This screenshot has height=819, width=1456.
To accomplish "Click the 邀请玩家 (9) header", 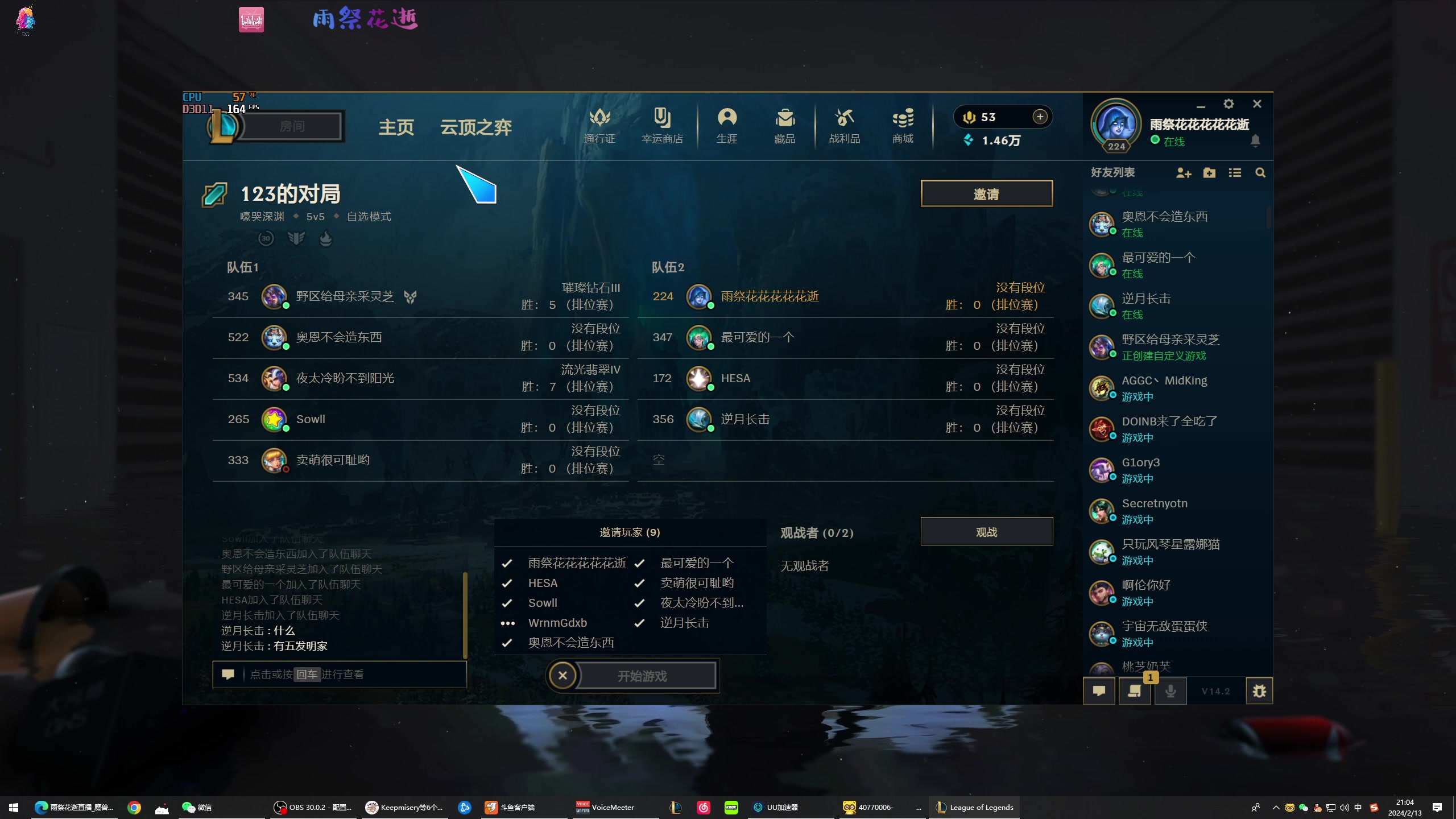I will click(x=630, y=532).
